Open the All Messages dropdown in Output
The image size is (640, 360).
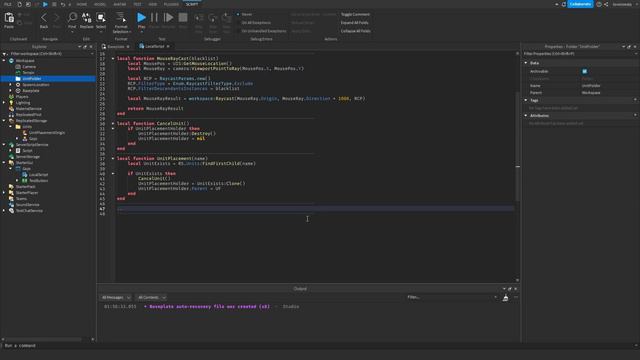116,298
